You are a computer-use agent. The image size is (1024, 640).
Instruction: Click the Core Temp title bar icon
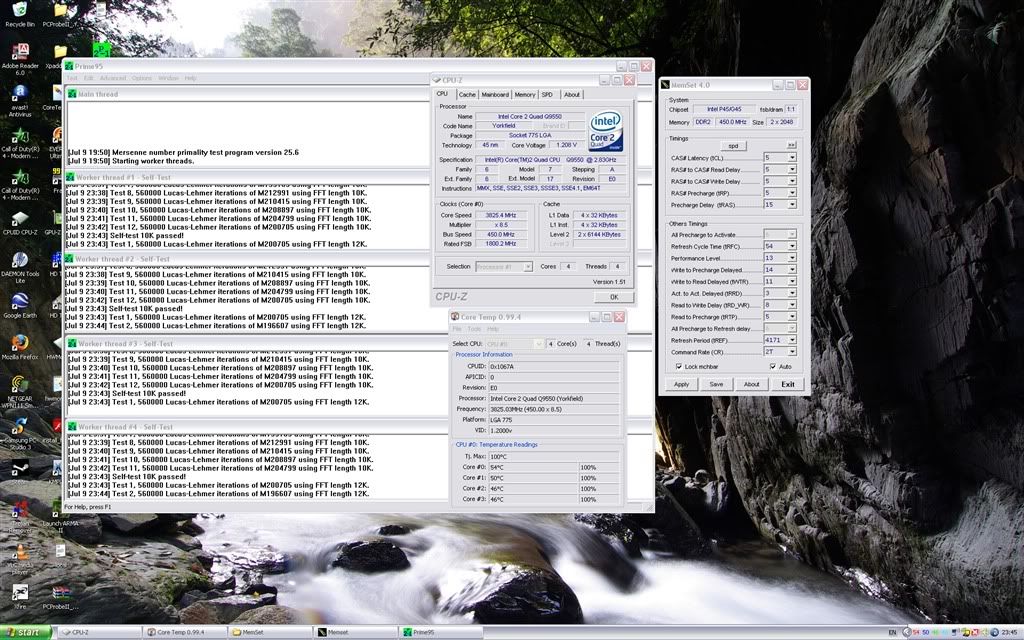(455, 317)
